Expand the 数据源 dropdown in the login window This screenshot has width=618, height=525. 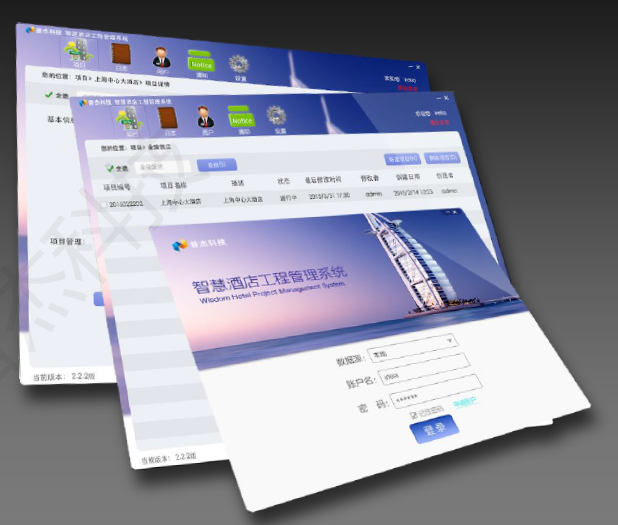450,340
